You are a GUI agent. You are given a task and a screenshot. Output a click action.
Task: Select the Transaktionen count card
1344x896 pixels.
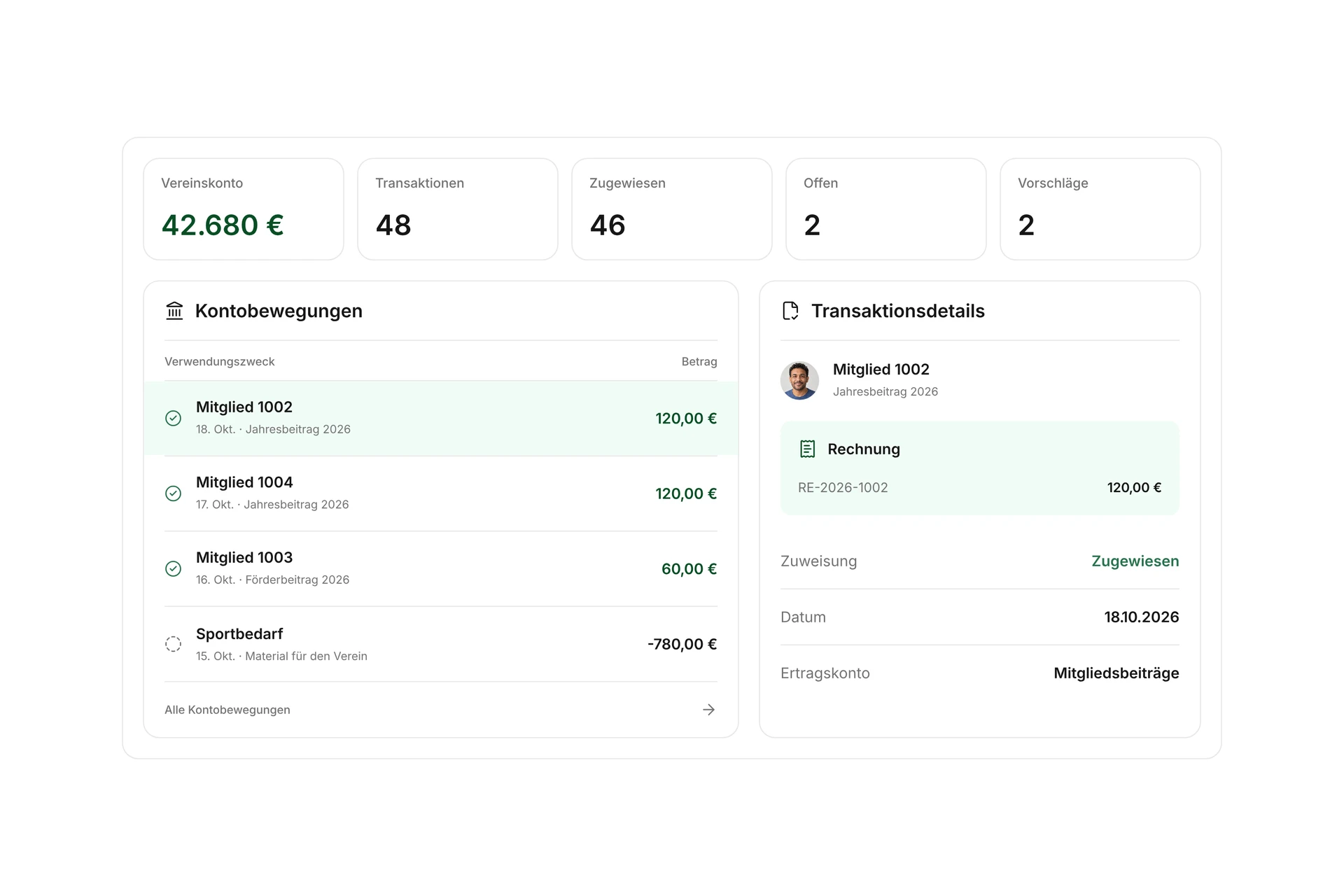(458, 209)
